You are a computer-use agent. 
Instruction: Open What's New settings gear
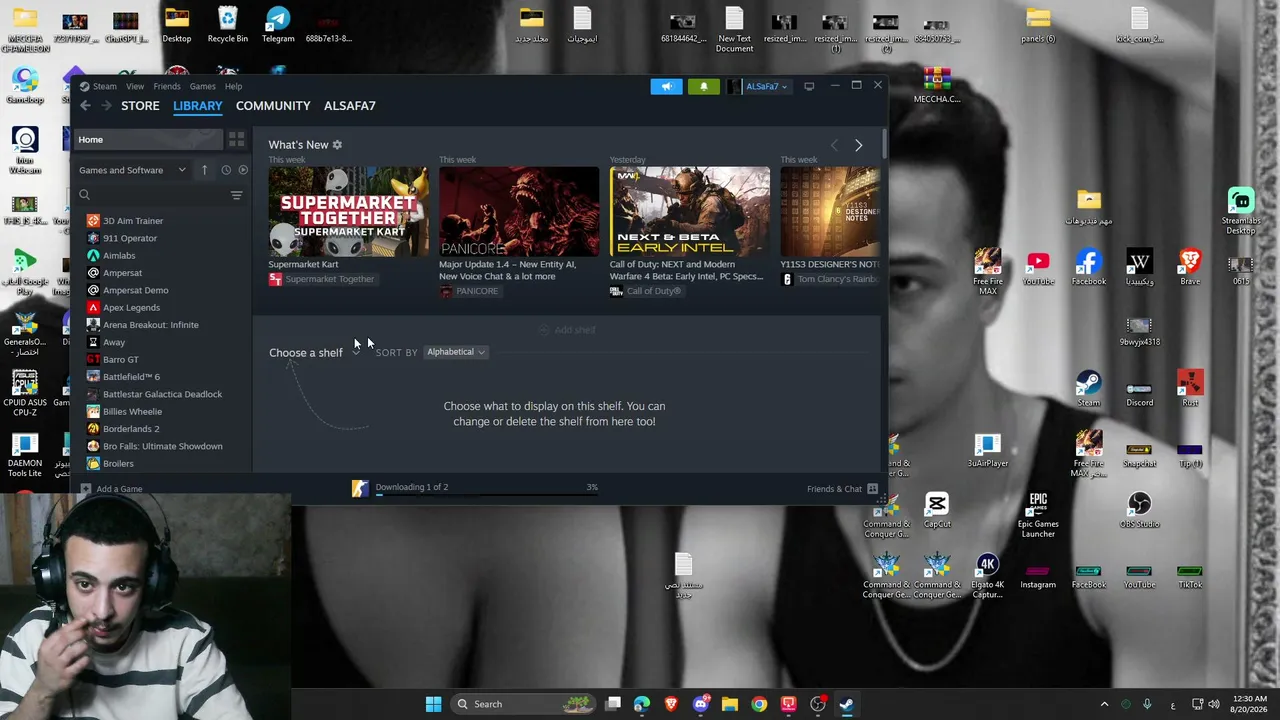pyautogui.click(x=337, y=145)
